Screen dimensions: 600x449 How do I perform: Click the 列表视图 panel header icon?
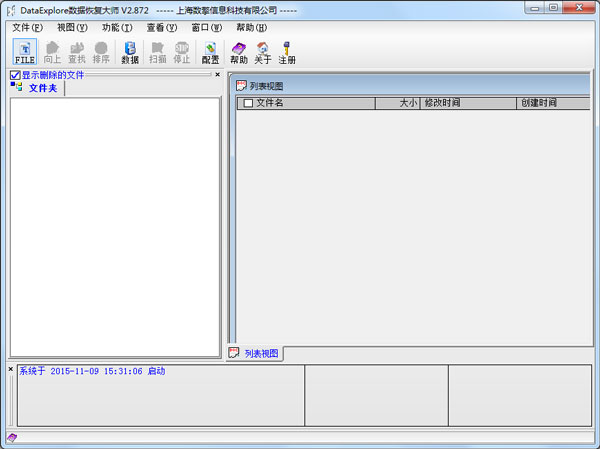point(241,86)
